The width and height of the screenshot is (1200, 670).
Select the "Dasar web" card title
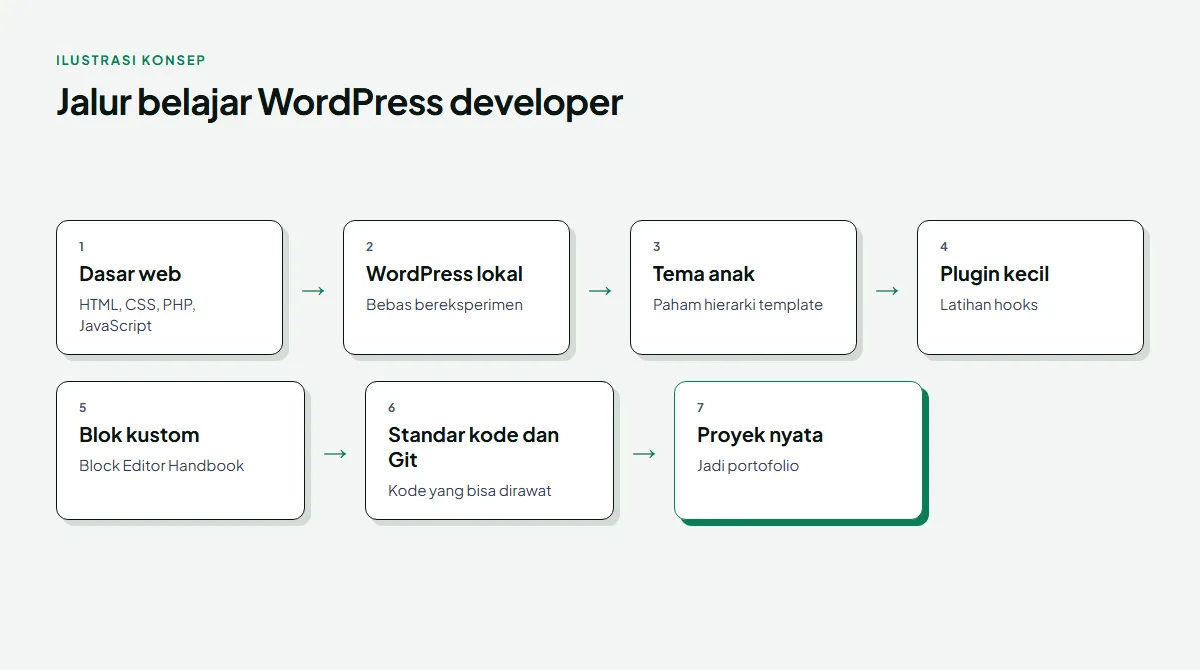coord(130,274)
